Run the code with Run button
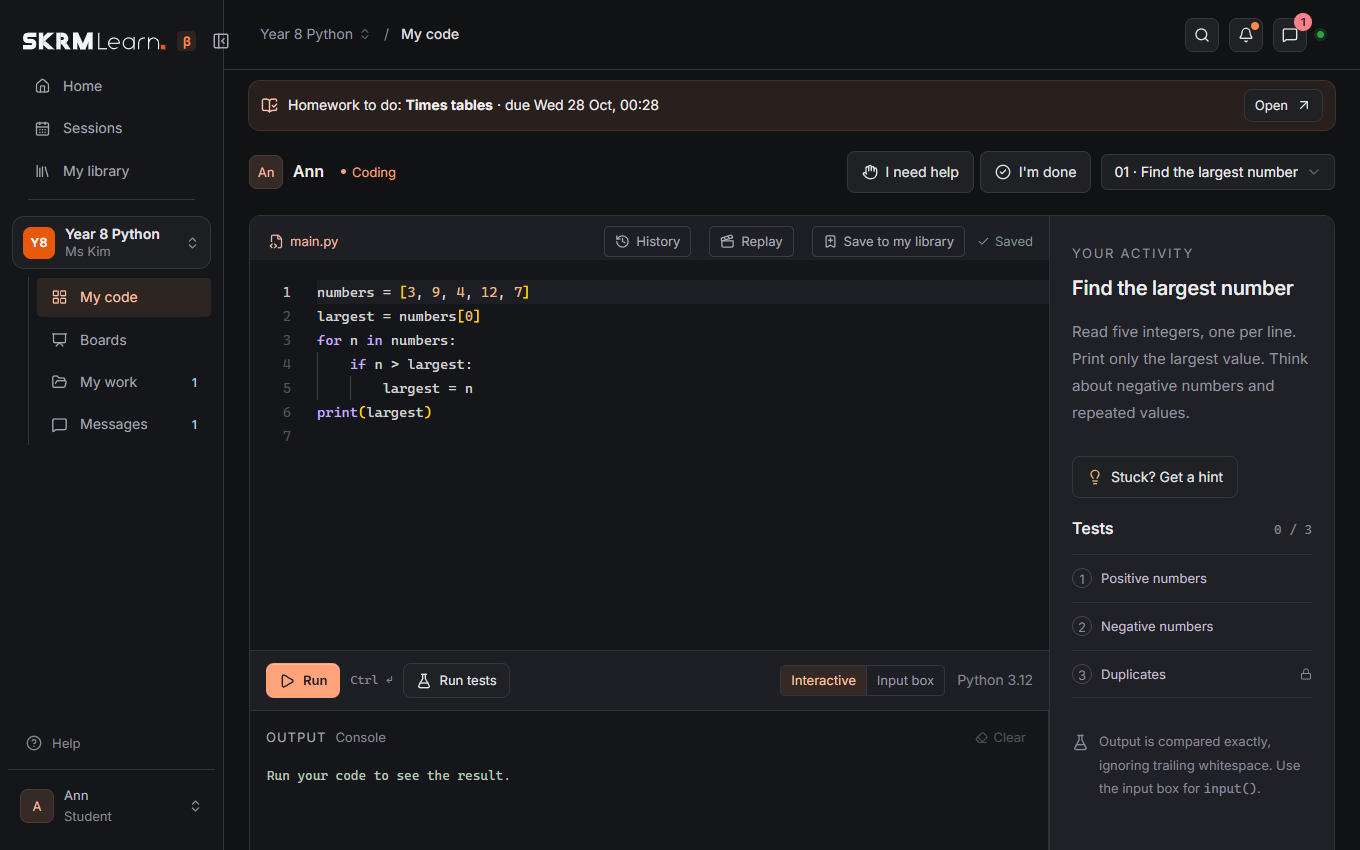This screenshot has height=850, width=1360. (303, 681)
